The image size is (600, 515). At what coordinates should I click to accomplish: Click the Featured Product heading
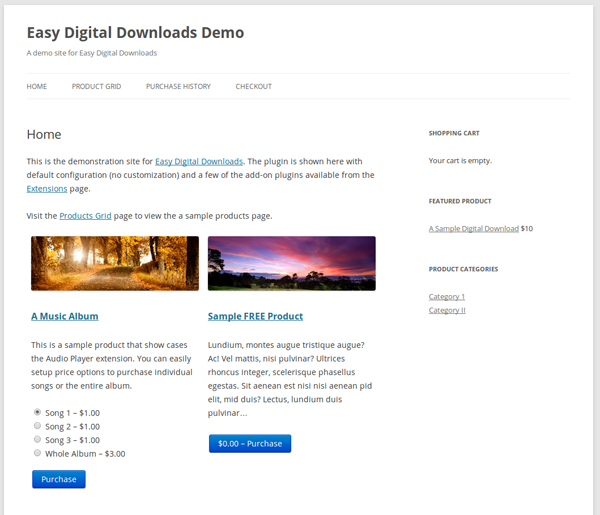pyautogui.click(x=460, y=201)
